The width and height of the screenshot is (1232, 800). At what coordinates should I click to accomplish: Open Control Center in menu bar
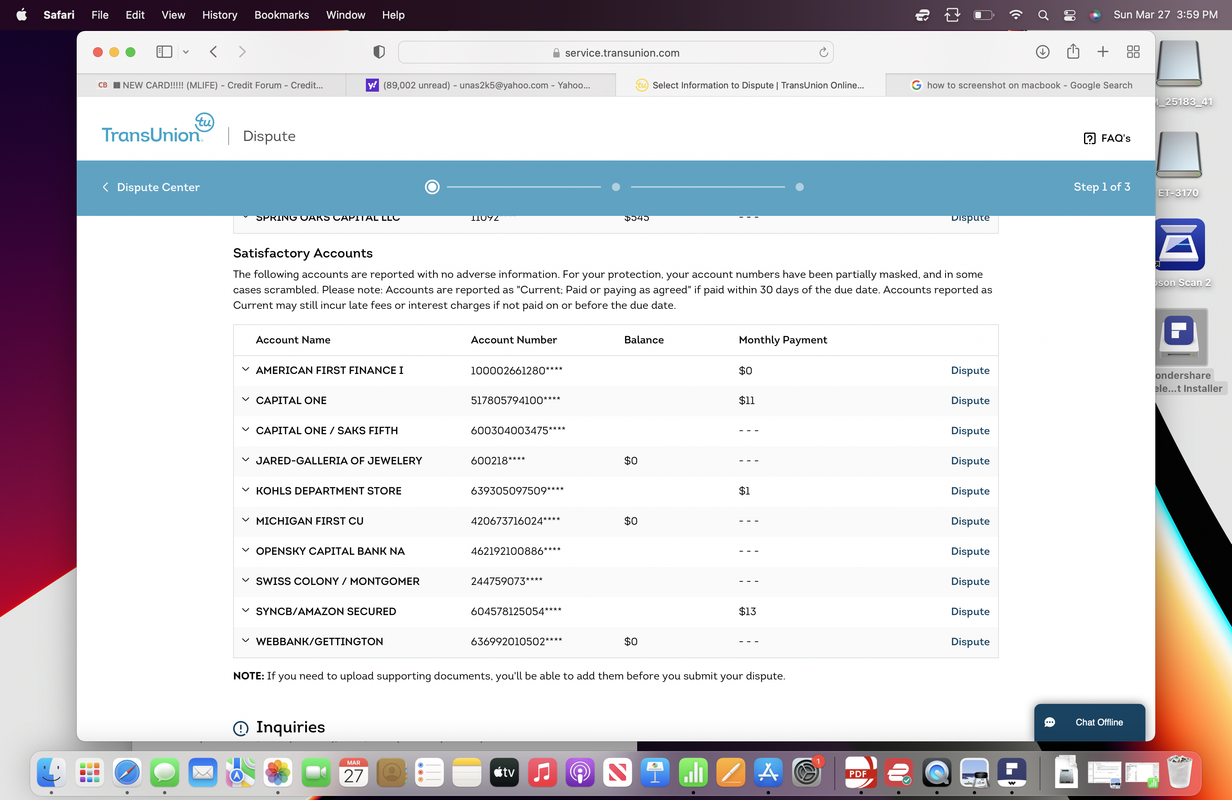pos(1069,15)
